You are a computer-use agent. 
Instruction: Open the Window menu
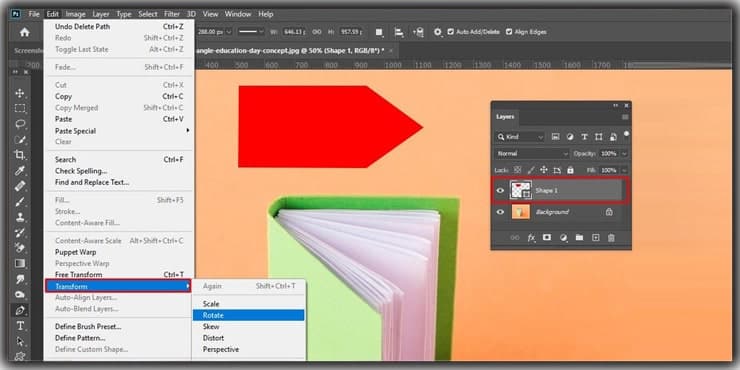[238, 14]
